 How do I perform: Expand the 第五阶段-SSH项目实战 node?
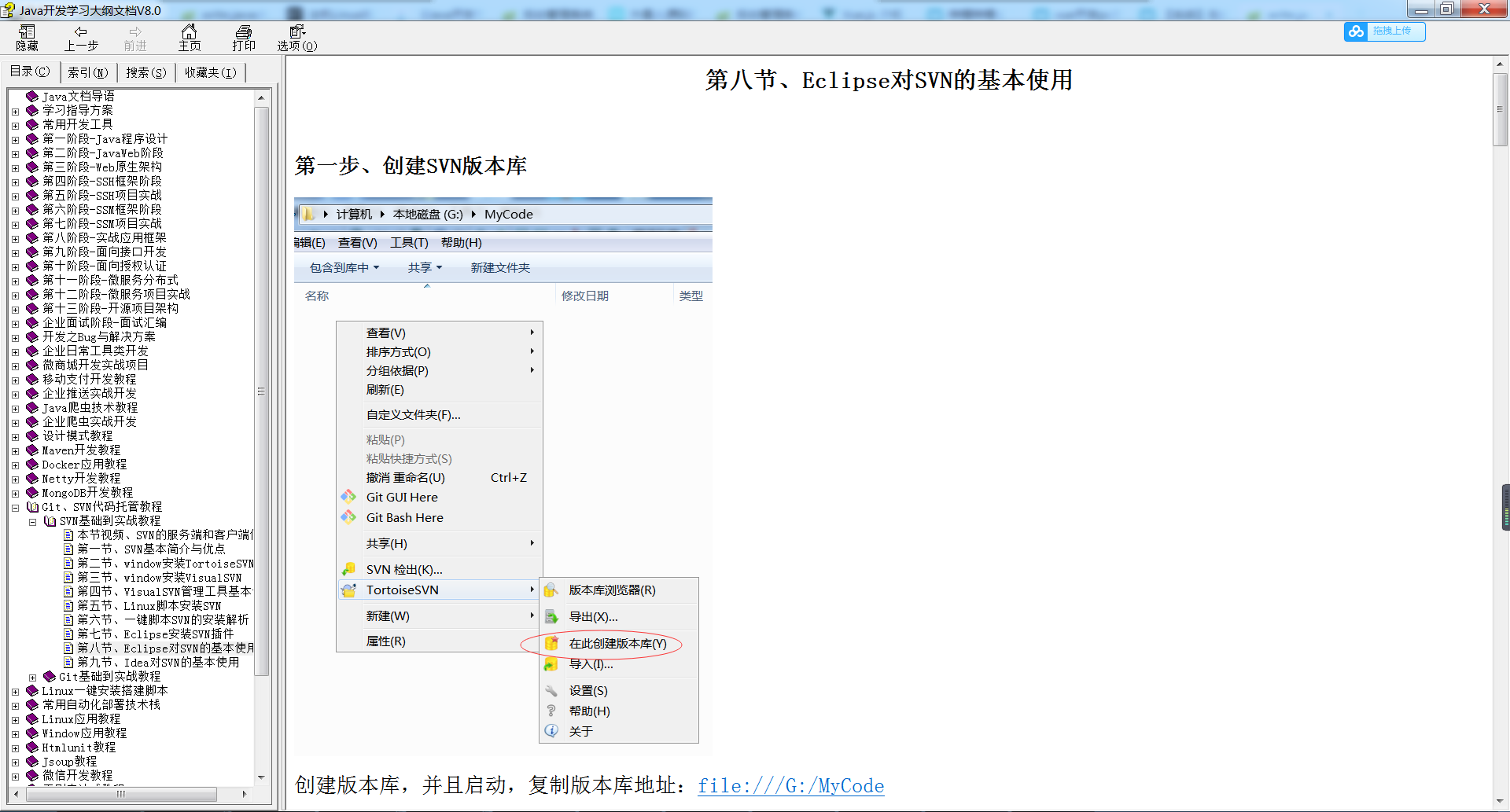coord(15,196)
